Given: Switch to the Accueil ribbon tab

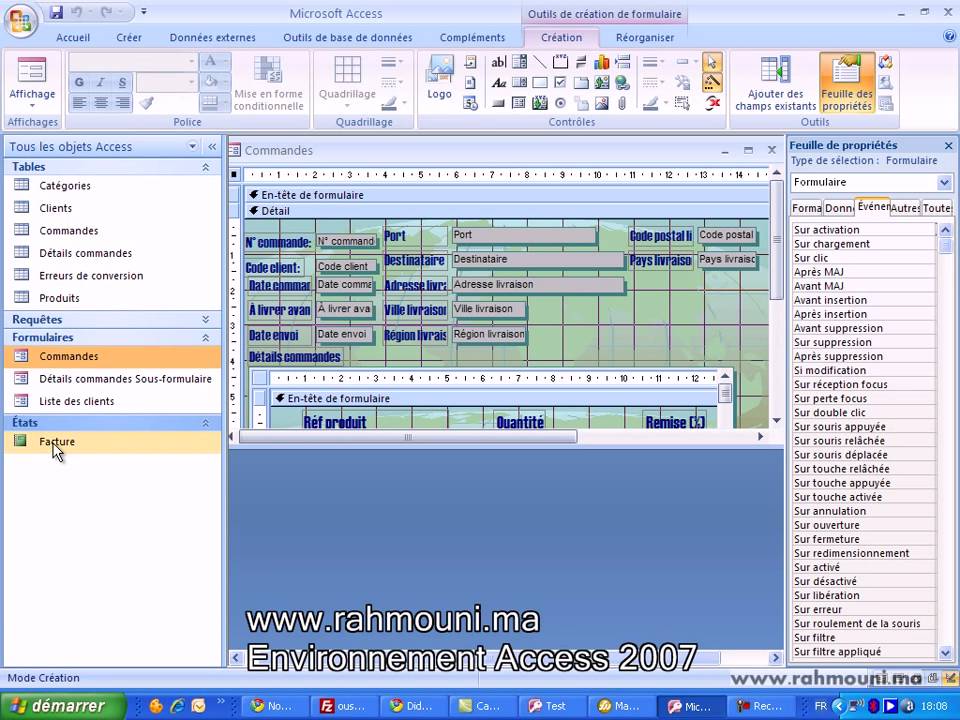Looking at the screenshot, I should point(73,37).
